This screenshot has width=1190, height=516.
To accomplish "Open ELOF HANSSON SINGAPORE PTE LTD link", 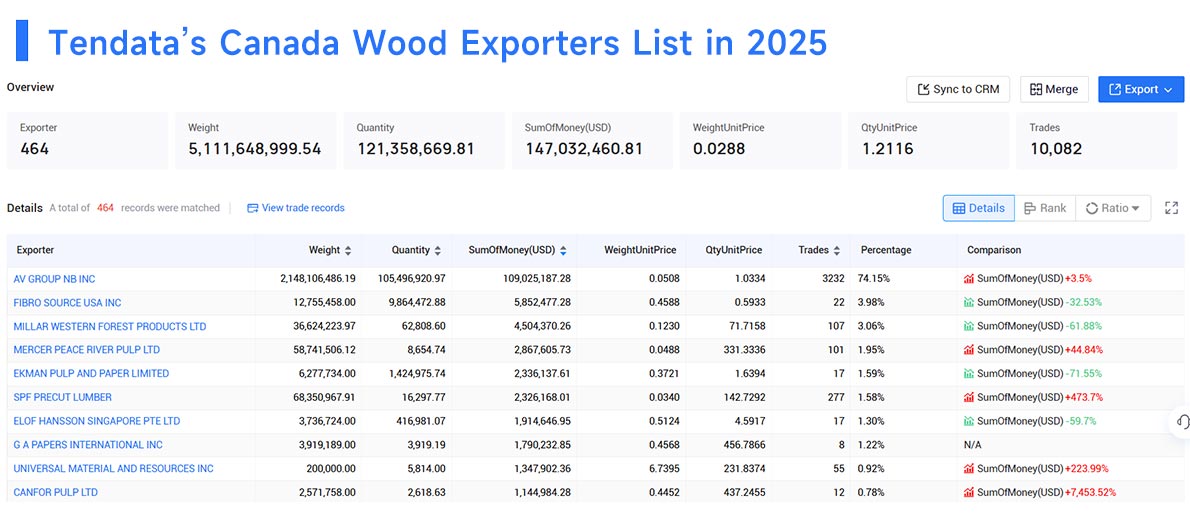I will point(97,420).
